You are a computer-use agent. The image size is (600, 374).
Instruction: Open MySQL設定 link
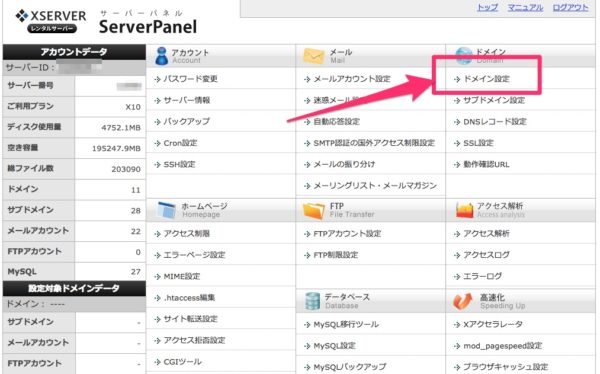coord(334,346)
